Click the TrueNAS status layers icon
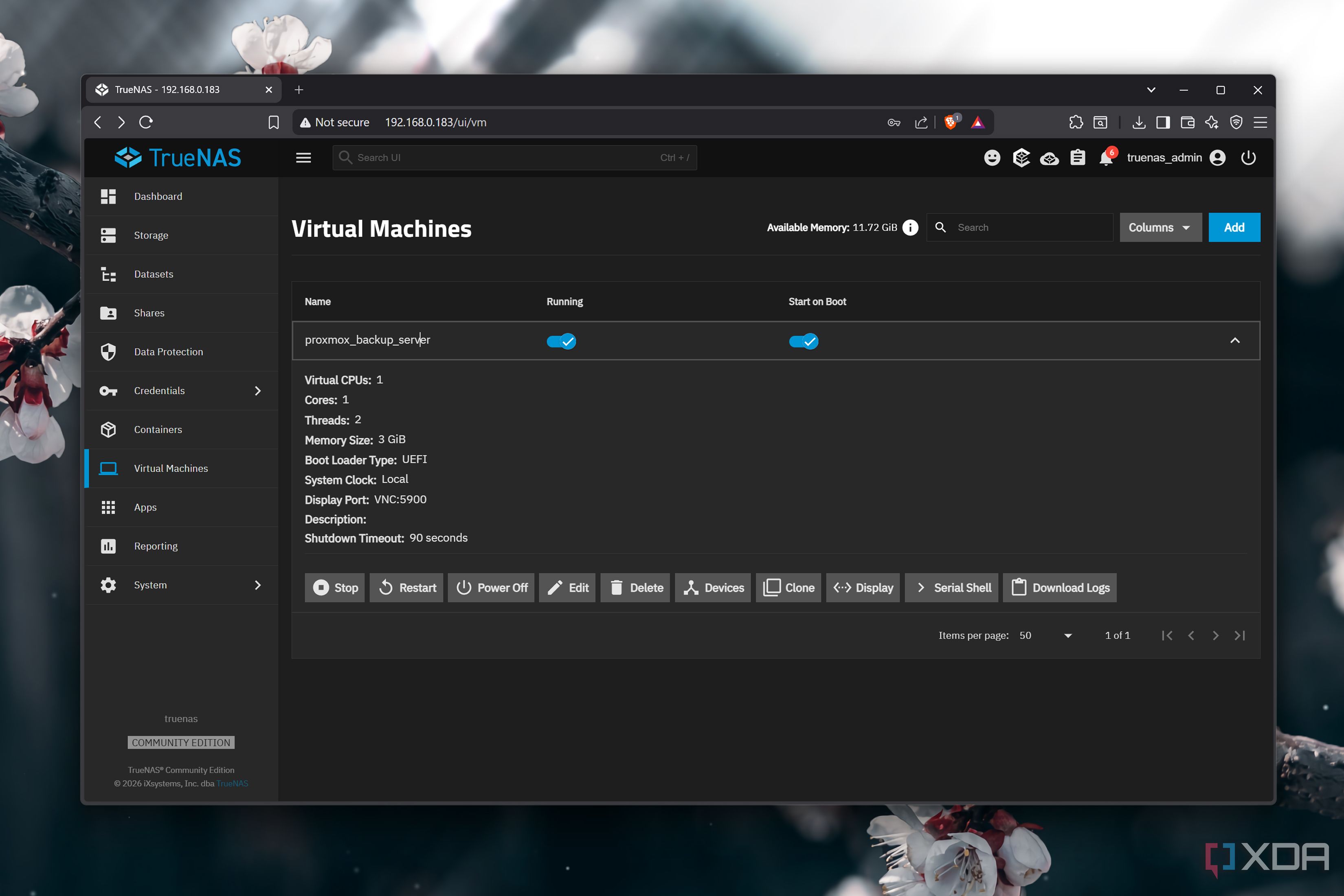The width and height of the screenshot is (1344, 896). point(1021,158)
